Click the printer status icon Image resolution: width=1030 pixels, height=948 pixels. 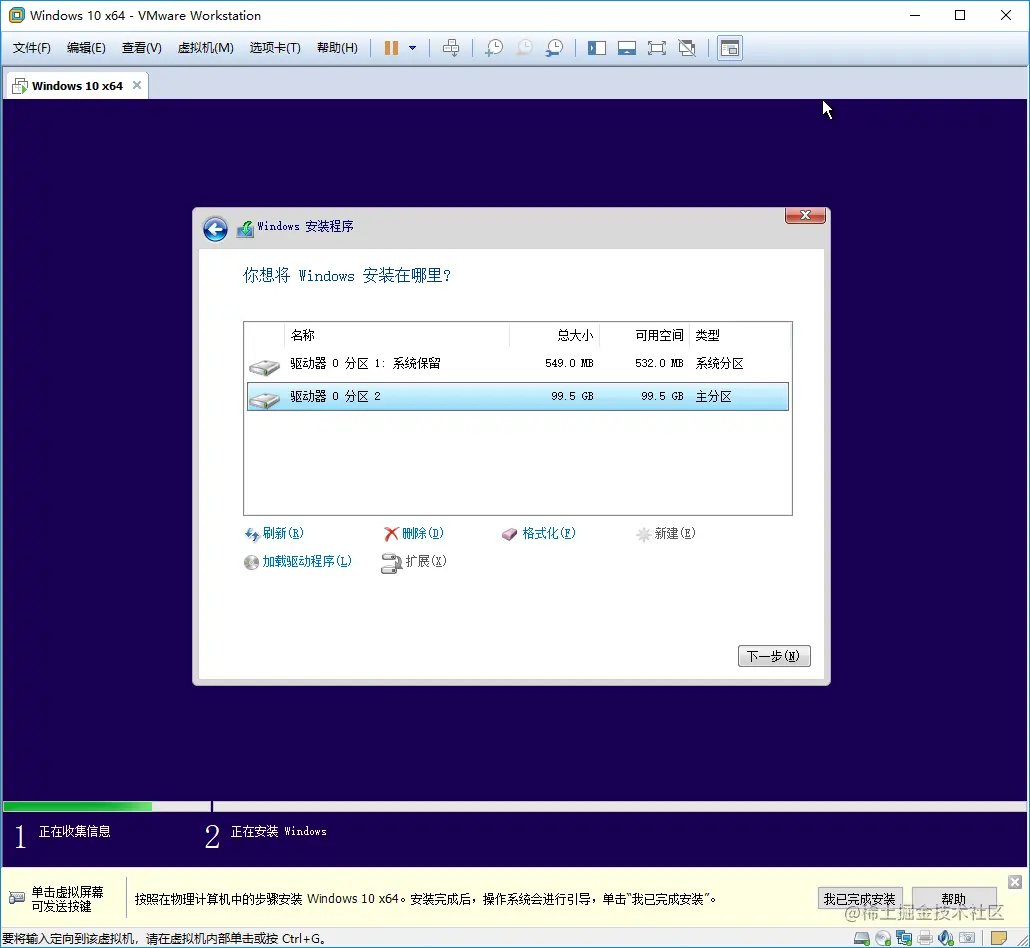(x=926, y=938)
